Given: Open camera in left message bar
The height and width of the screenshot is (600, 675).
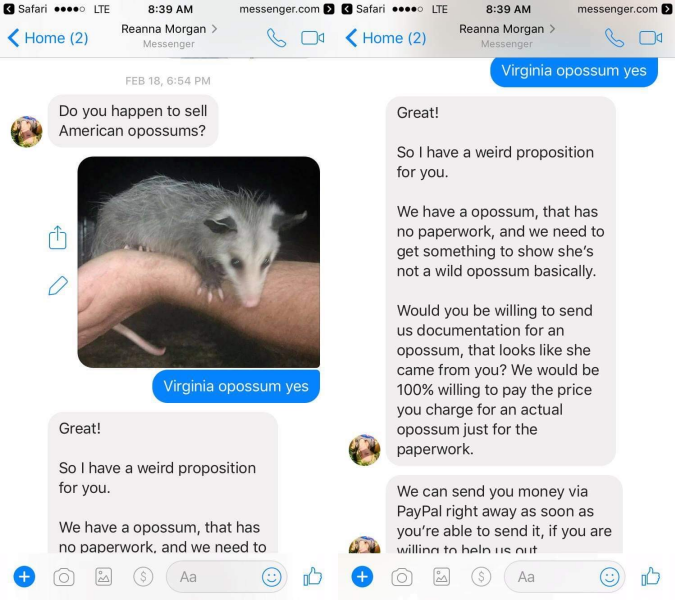Looking at the screenshot, I should click(64, 577).
